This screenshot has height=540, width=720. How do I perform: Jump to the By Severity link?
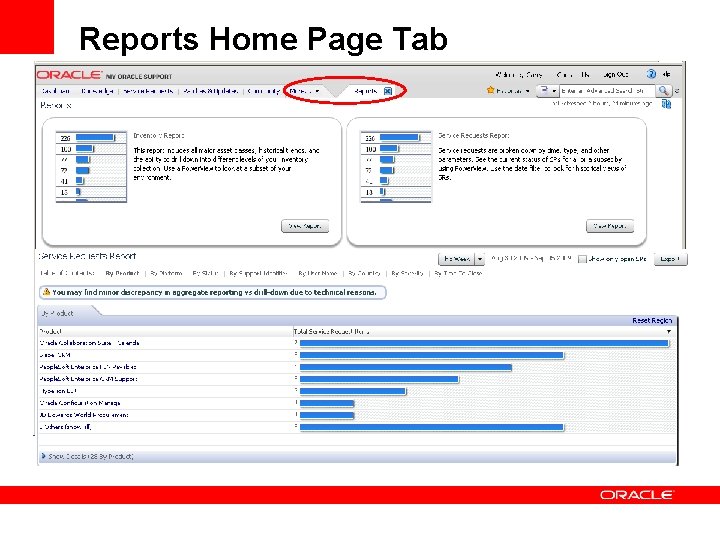(x=407, y=273)
